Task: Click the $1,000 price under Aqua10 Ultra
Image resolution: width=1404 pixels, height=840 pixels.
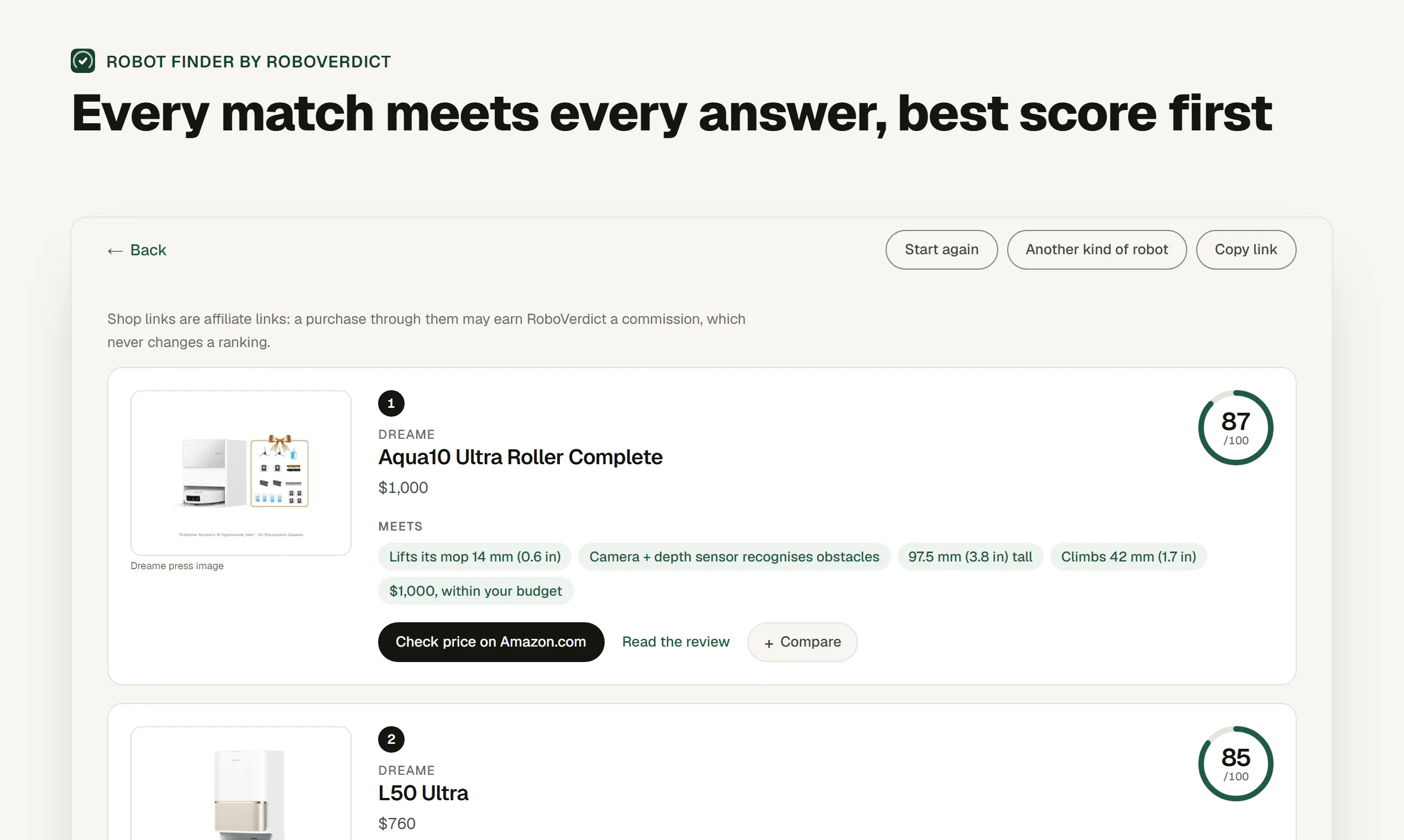Action: click(402, 488)
